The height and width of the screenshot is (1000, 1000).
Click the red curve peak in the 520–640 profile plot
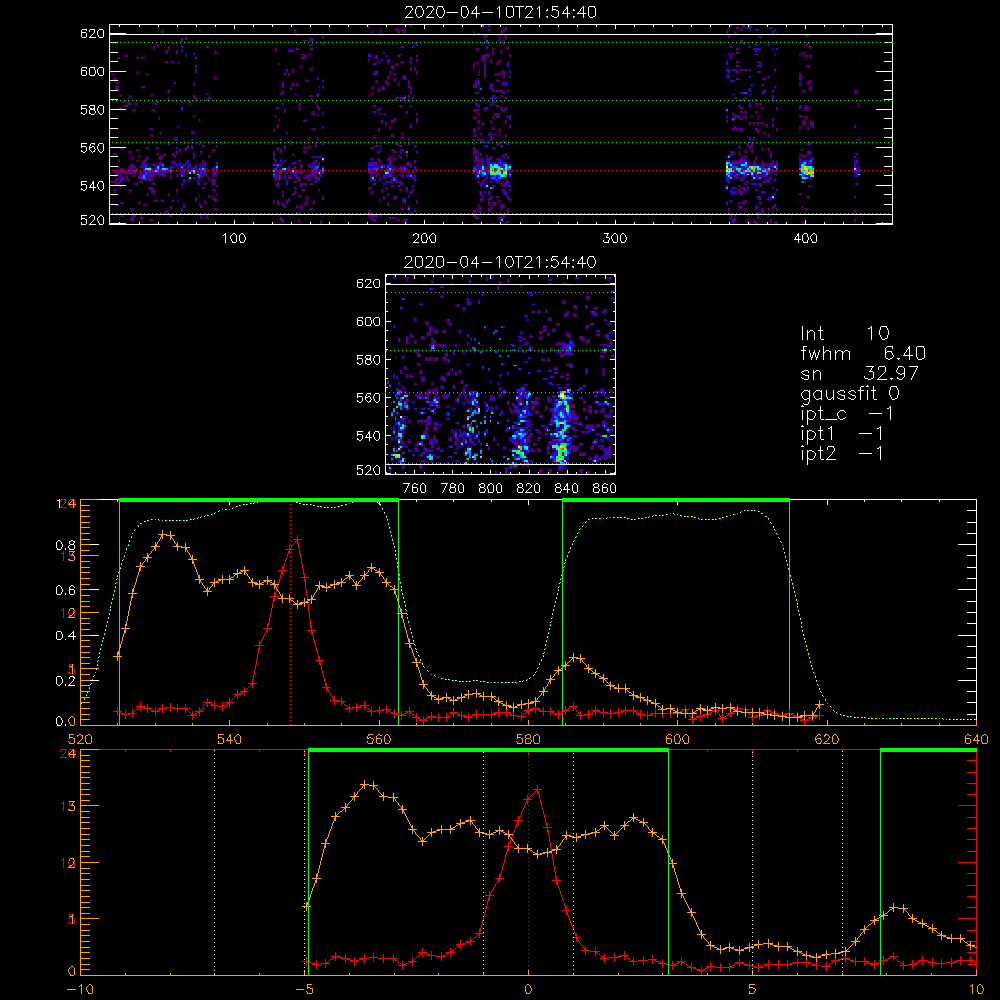point(297,540)
